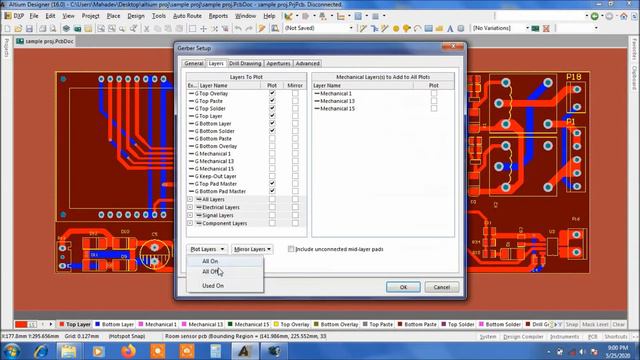Click the Redo arrow toolbar icon
This screenshot has height=360, width=640.
pyautogui.click(x=249, y=29)
